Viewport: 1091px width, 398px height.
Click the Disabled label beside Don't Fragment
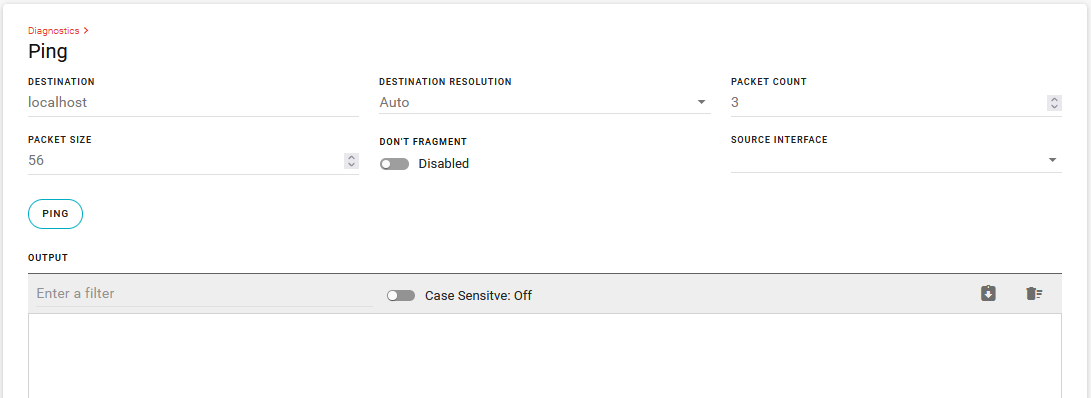click(x=443, y=164)
